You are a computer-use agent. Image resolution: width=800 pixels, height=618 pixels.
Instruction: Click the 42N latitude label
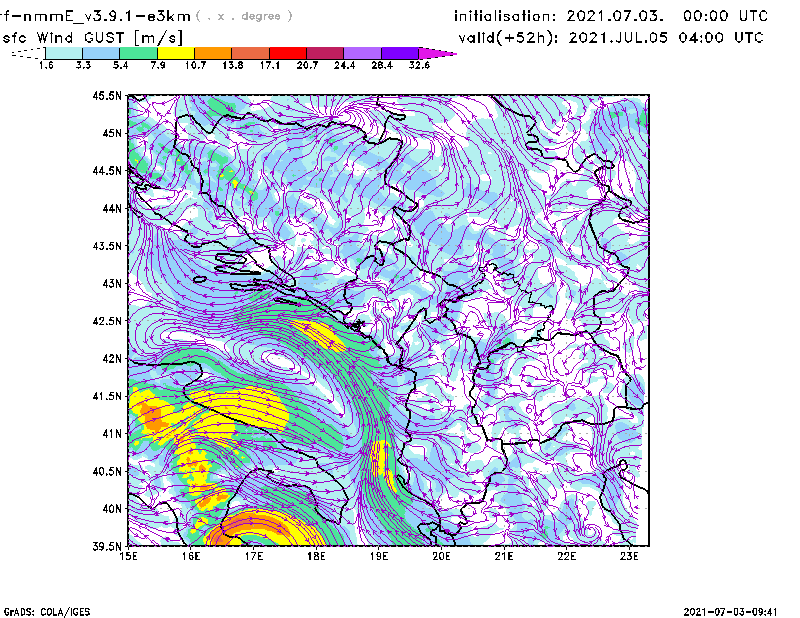point(112,359)
